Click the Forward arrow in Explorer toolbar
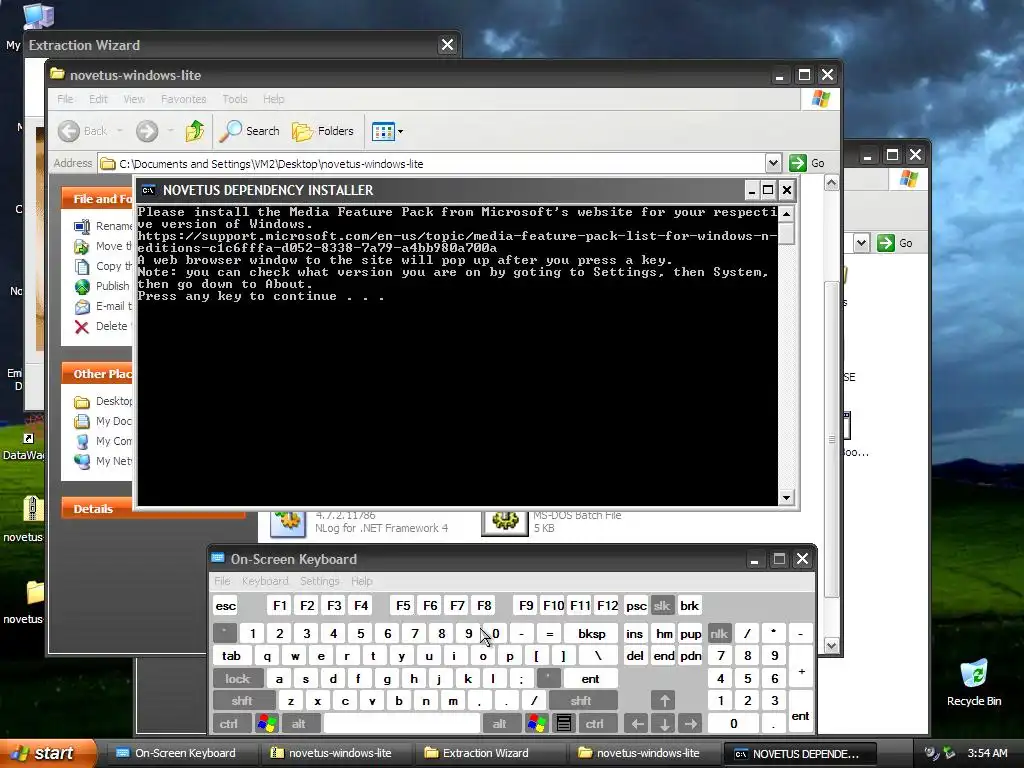The width and height of the screenshot is (1024, 768). click(x=147, y=131)
